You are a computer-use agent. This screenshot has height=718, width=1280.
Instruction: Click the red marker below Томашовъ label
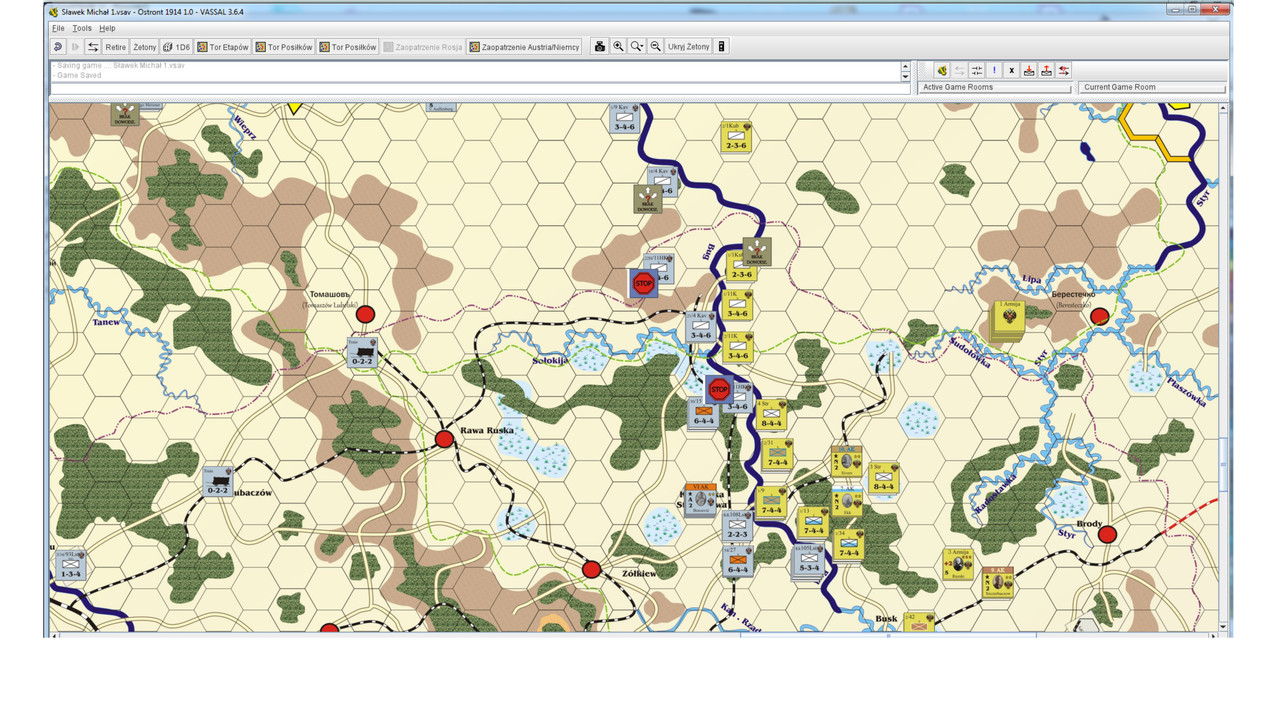[366, 314]
